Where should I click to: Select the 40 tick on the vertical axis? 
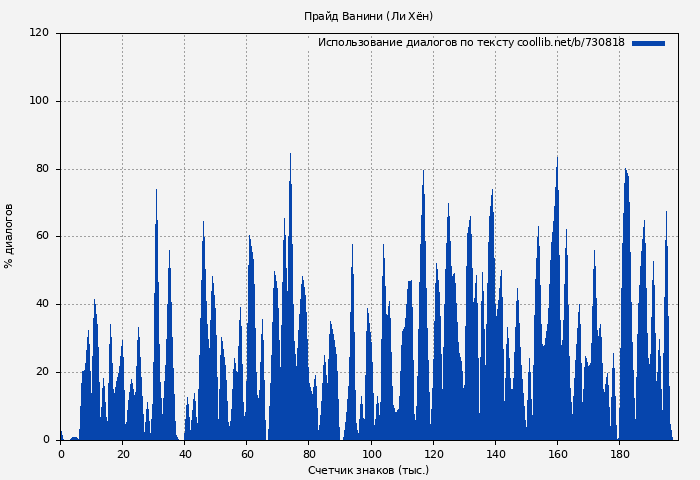[42, 304]
